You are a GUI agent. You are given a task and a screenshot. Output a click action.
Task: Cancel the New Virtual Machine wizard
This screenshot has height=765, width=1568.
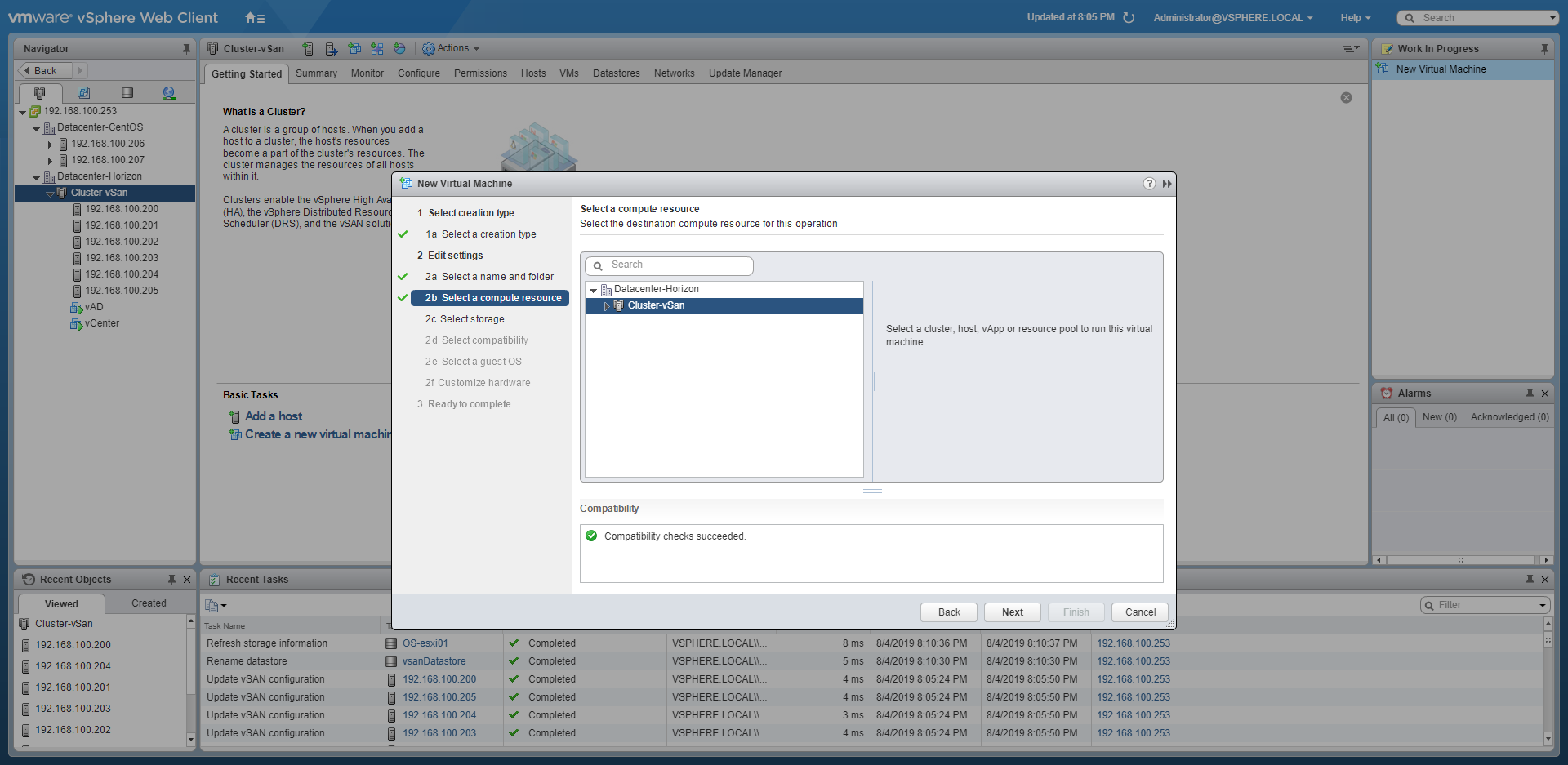tap(1139, 612)
